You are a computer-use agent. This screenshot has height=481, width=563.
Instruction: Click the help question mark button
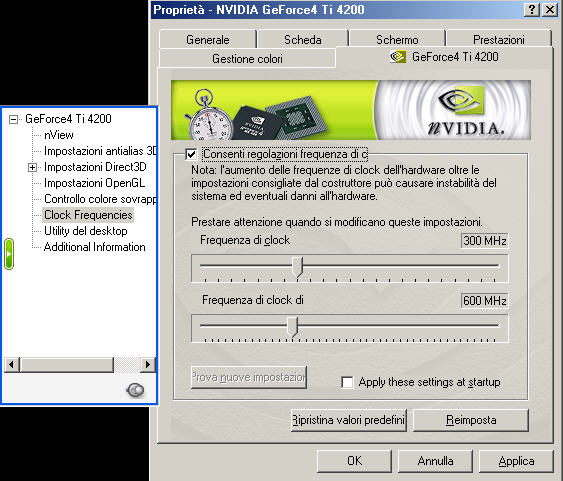(x=532, y=9)
